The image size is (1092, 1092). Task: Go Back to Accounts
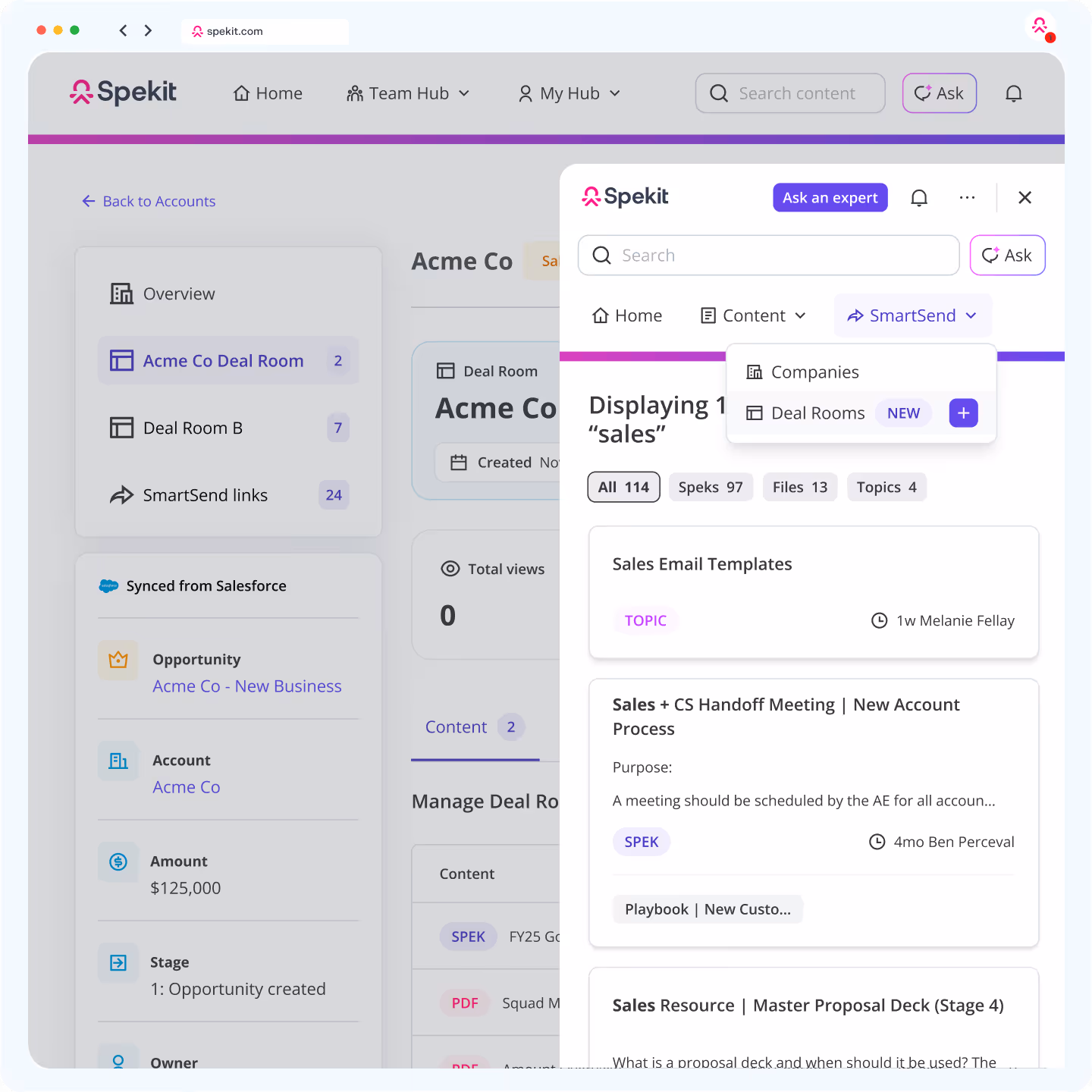tap(149, 201)
